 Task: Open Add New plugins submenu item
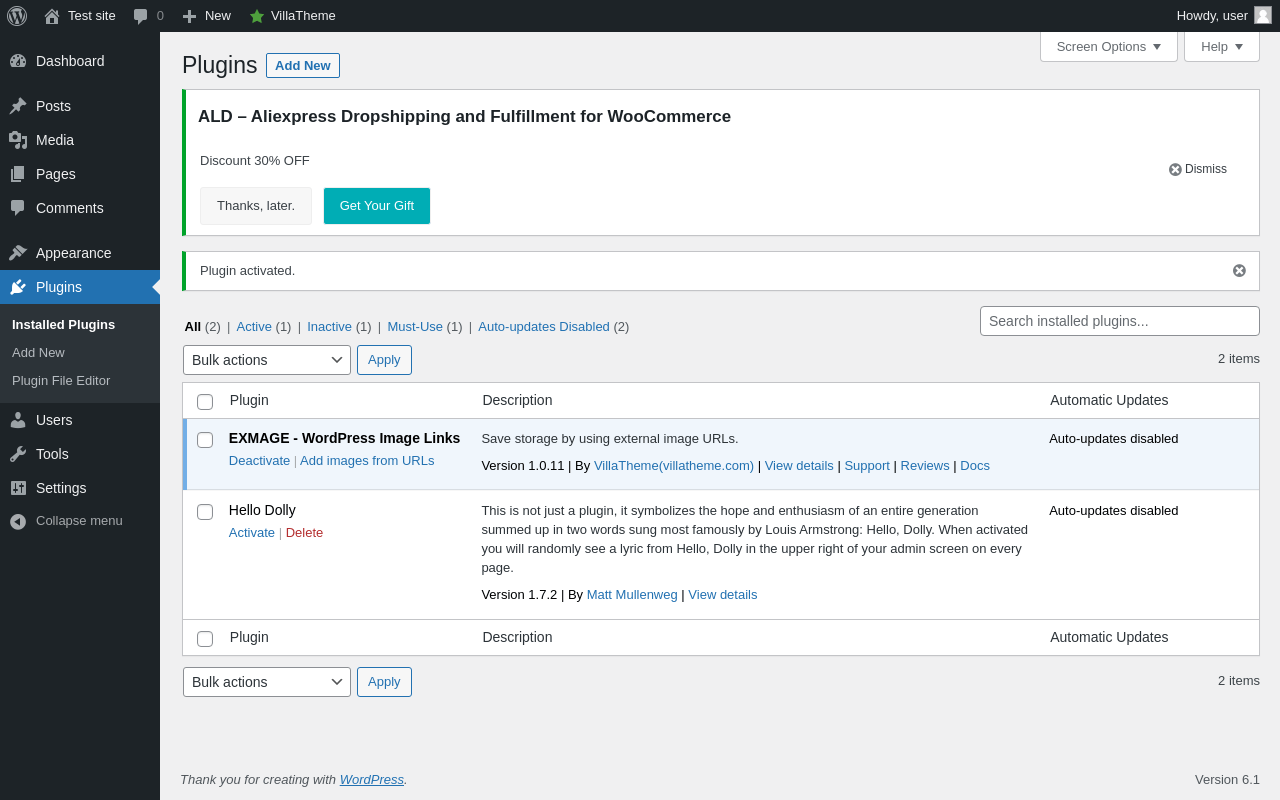click(38, 352)
